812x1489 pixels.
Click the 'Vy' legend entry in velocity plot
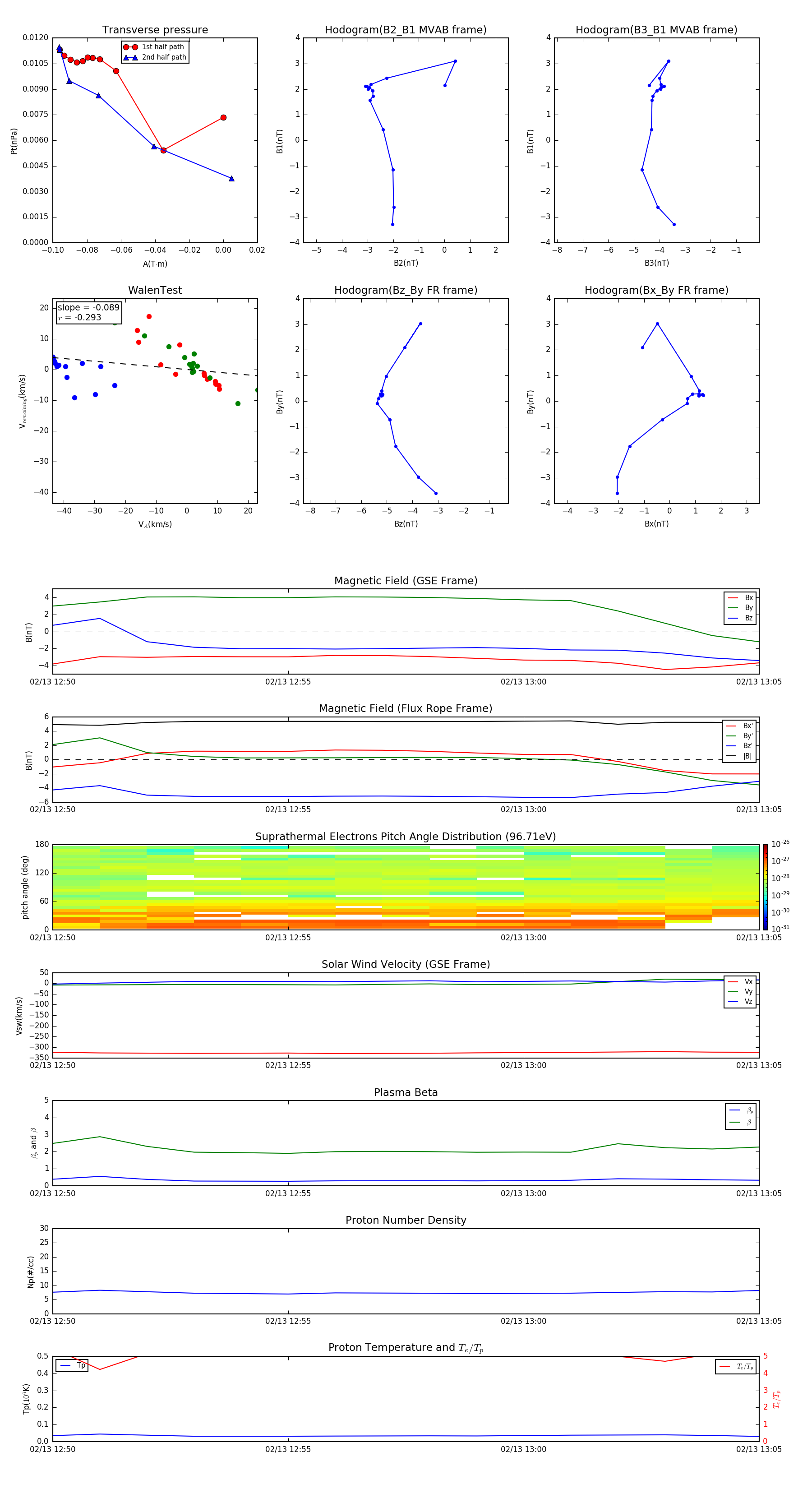point(740,991)
